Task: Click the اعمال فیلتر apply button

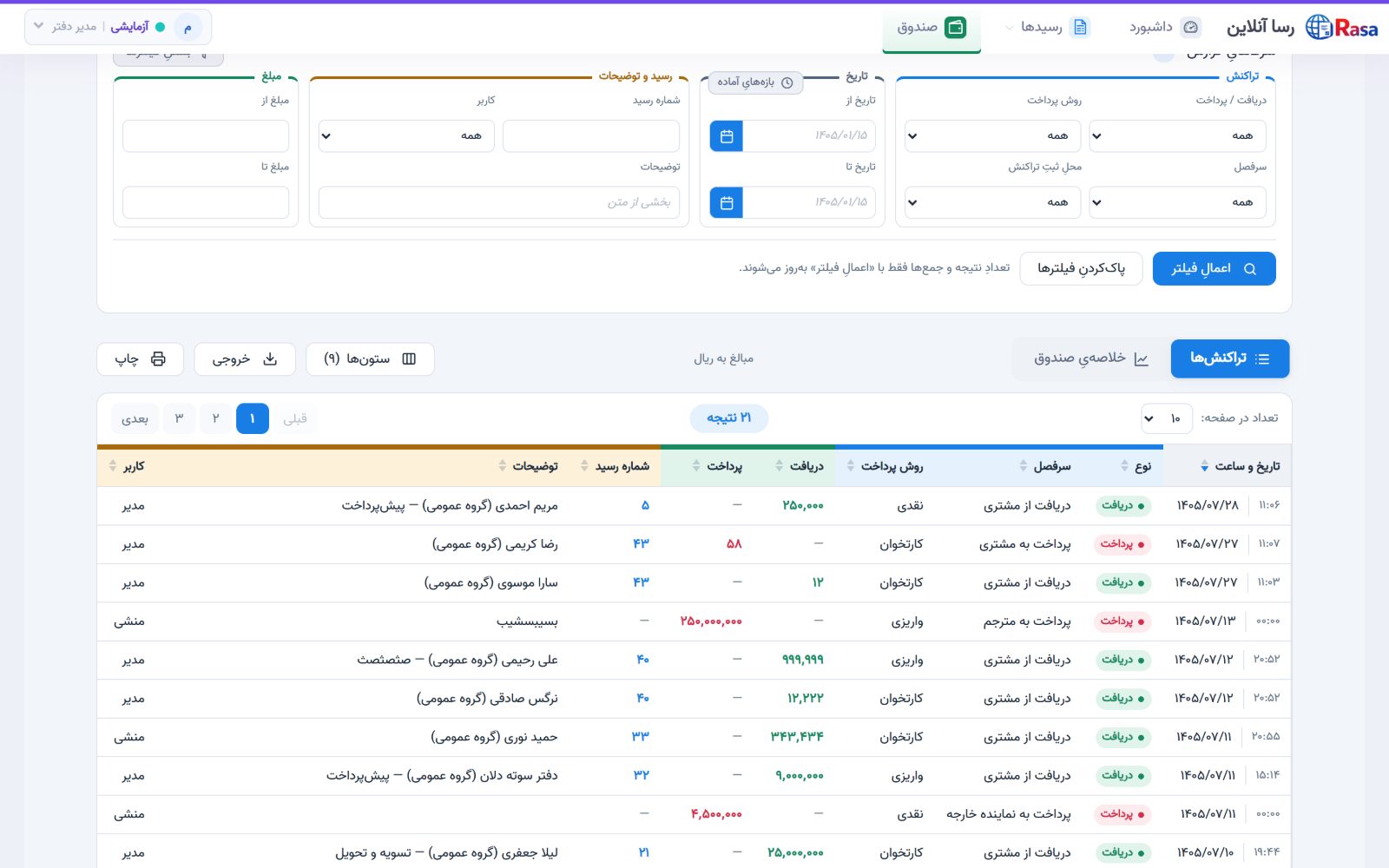Action: coord(1214,269)
